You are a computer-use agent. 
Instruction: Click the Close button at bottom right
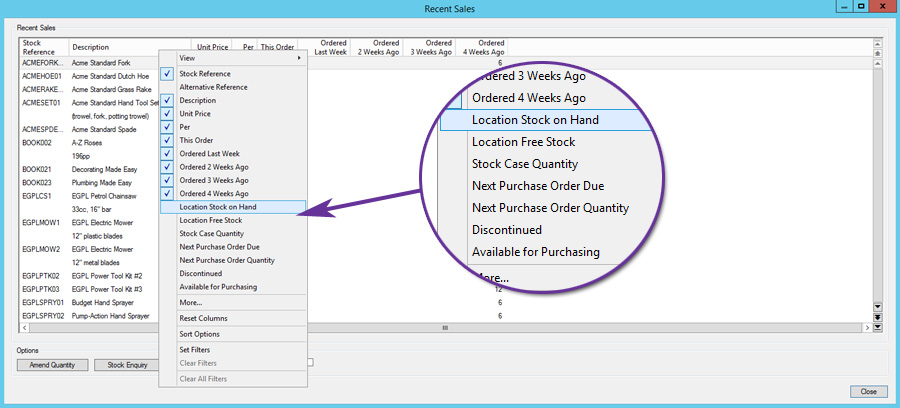pyautogui.click(x=868, y=391)
